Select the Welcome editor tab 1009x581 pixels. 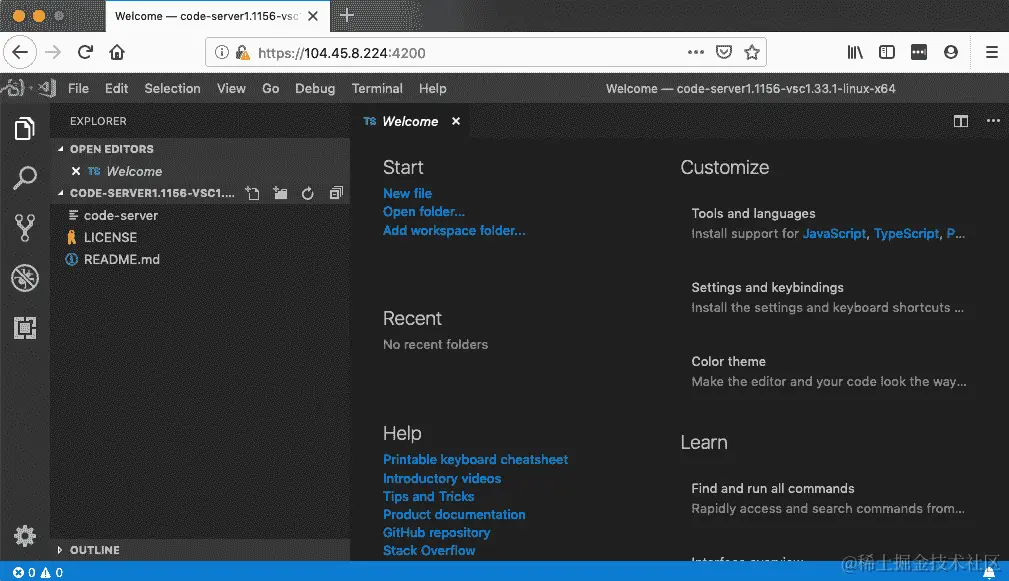pyautogui.click(x=410, y=121)
